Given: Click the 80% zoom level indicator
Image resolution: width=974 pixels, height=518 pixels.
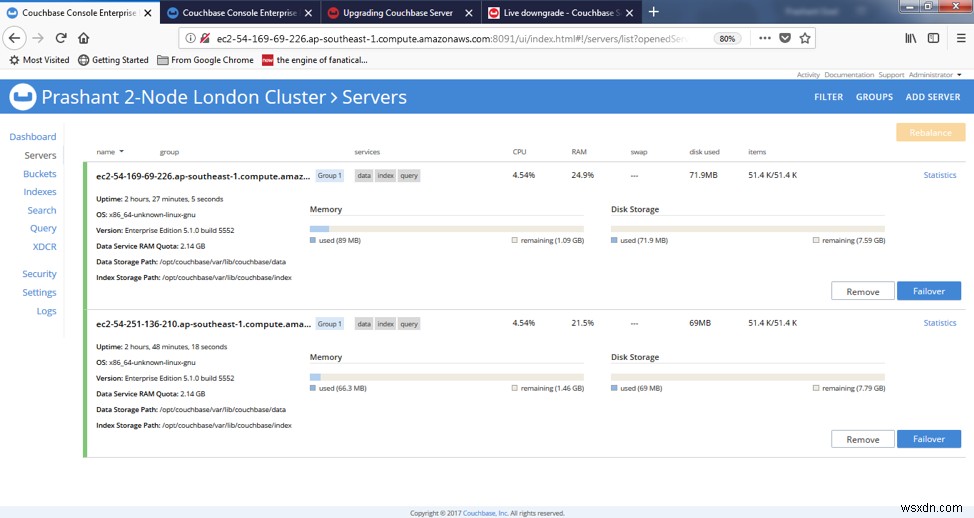Looking at the screenshot, I should point(727,39).
